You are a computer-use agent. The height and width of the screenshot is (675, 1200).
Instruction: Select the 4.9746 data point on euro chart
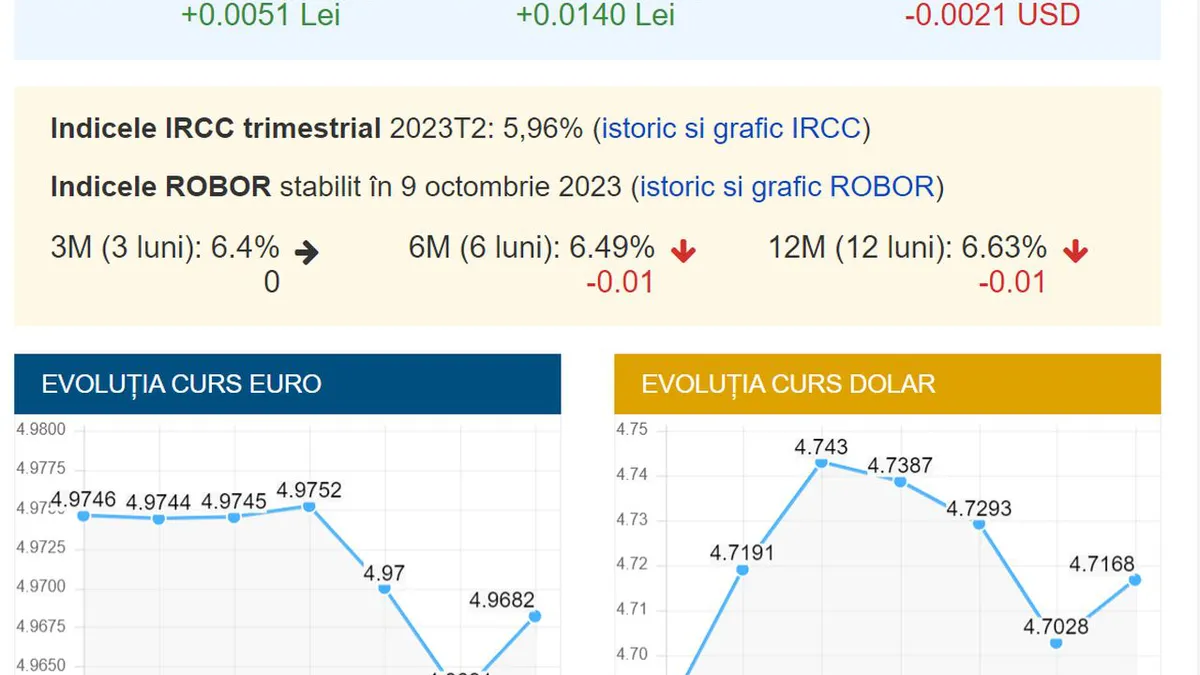pyautogui.click(x=83, y=515)
